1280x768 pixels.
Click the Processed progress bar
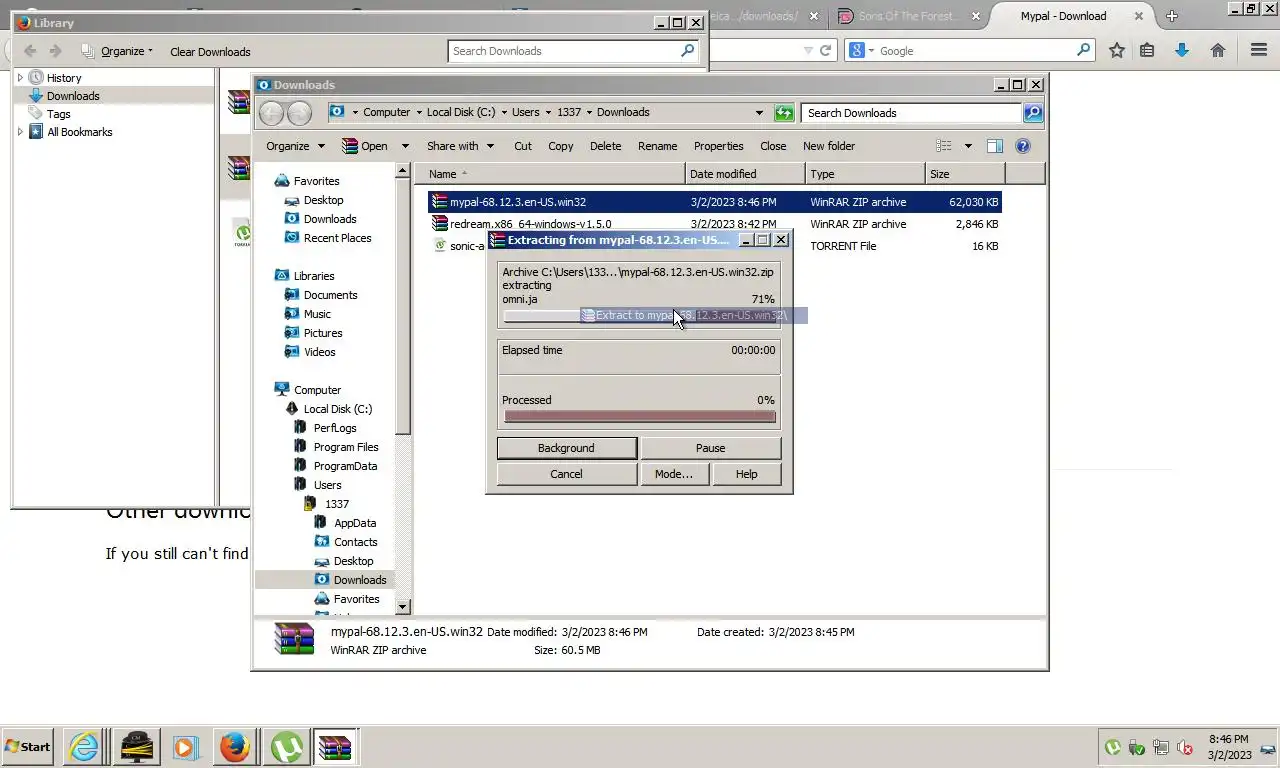[639, 417]
